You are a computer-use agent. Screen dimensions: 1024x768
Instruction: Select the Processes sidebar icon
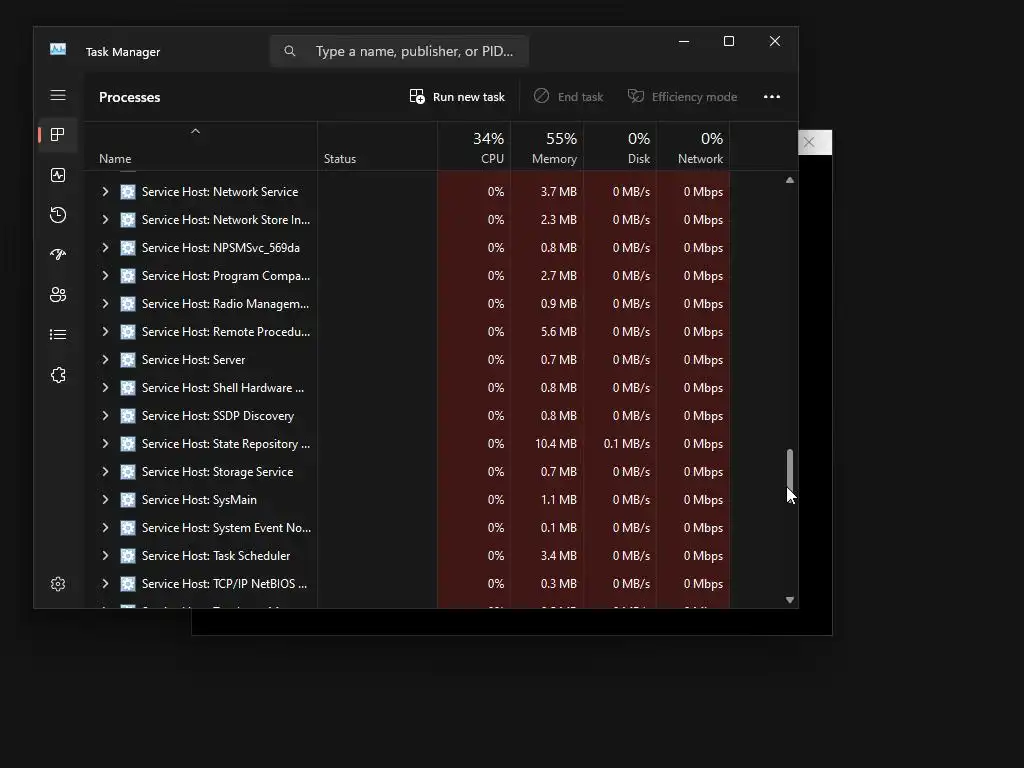(58, 135)
